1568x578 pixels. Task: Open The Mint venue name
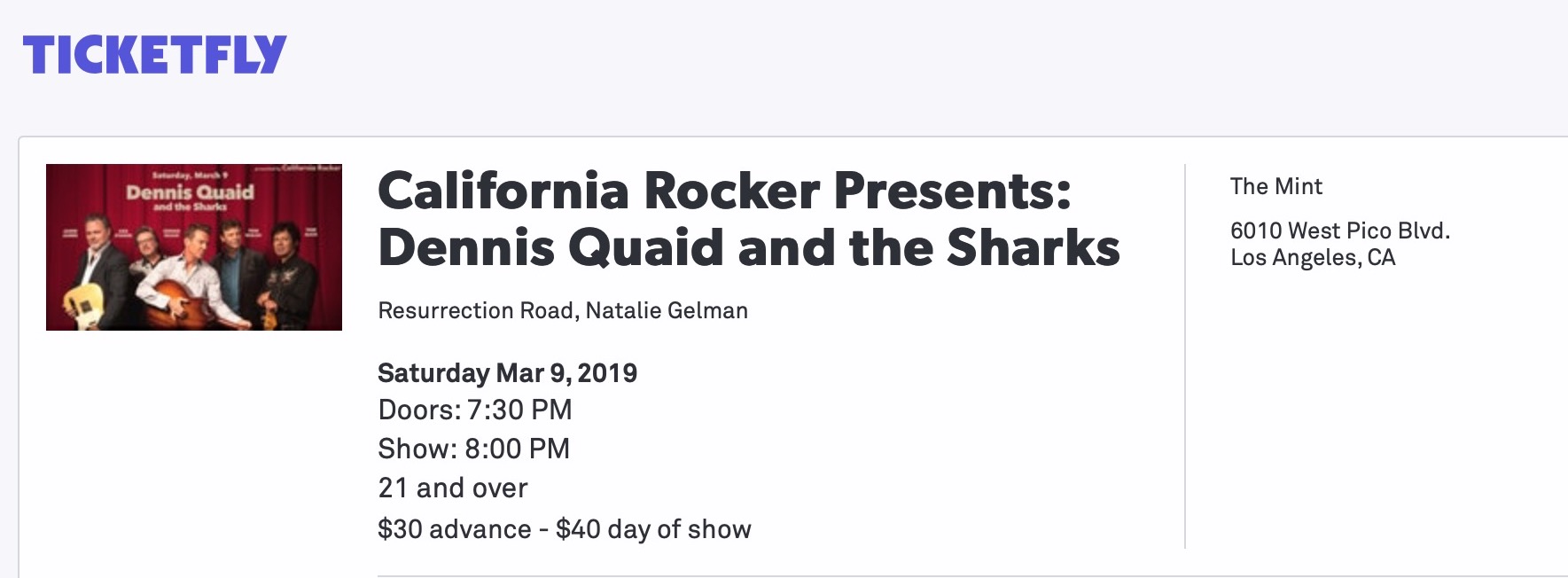(x=1275, y=187)
